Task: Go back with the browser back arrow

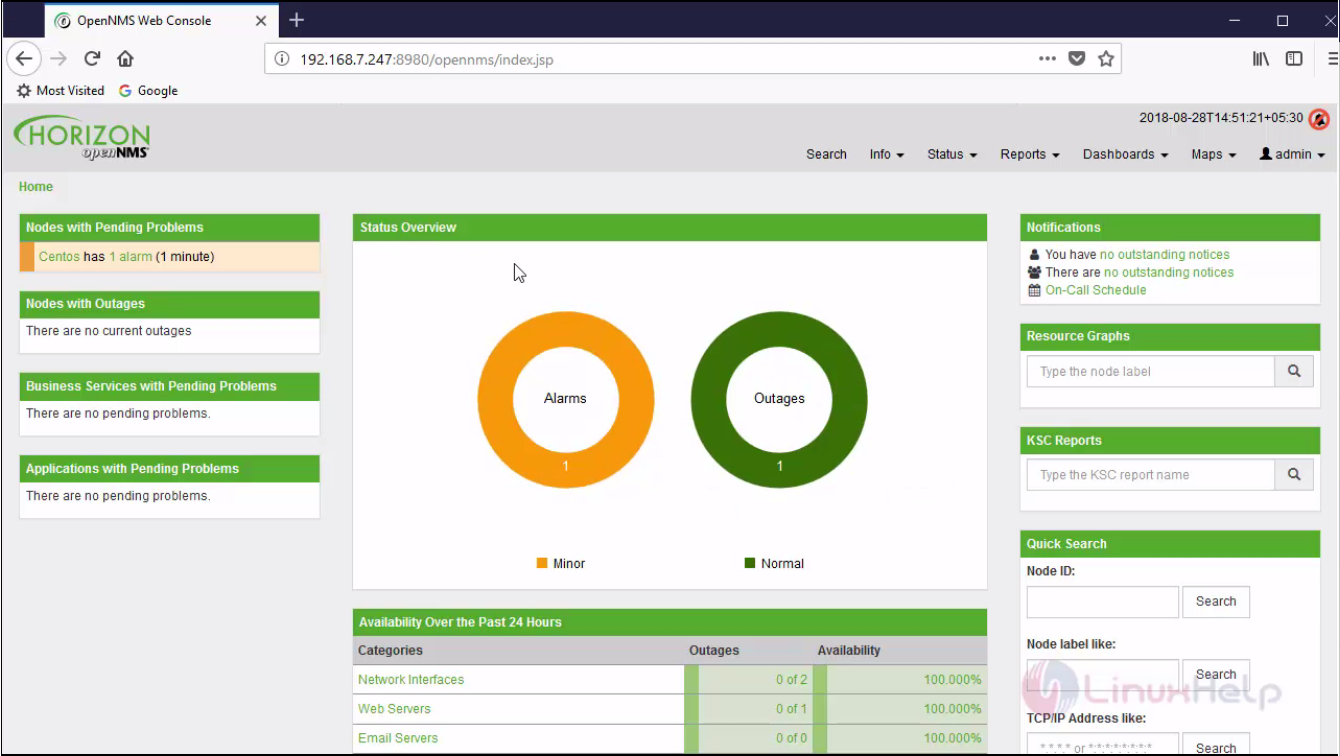Action: [24, 59]
